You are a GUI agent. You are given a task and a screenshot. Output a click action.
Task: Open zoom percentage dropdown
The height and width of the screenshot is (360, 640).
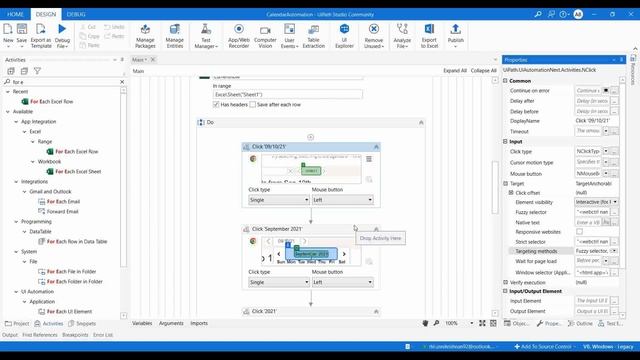click(x=471, y=323)
